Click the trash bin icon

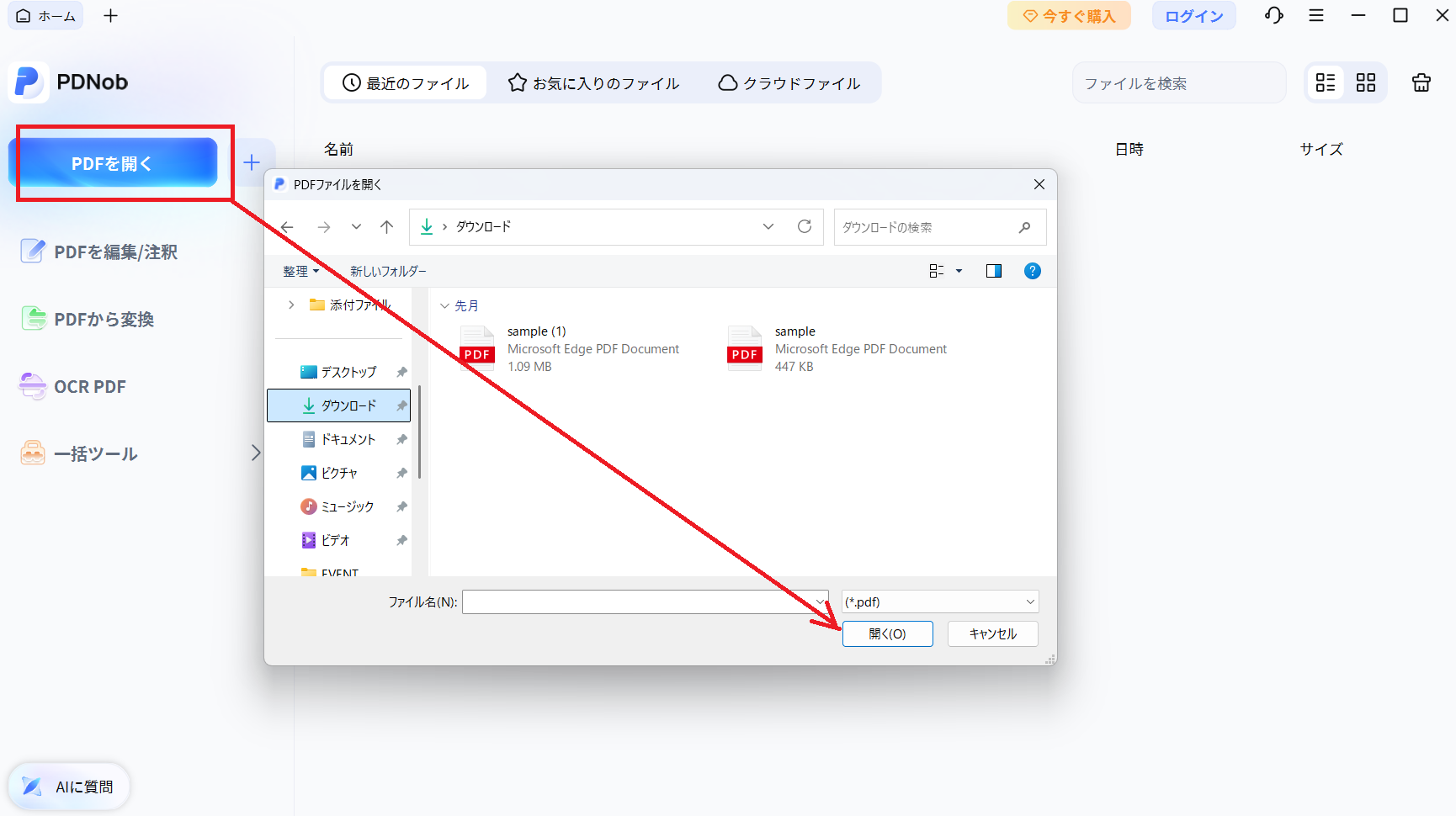point(1421,82)
